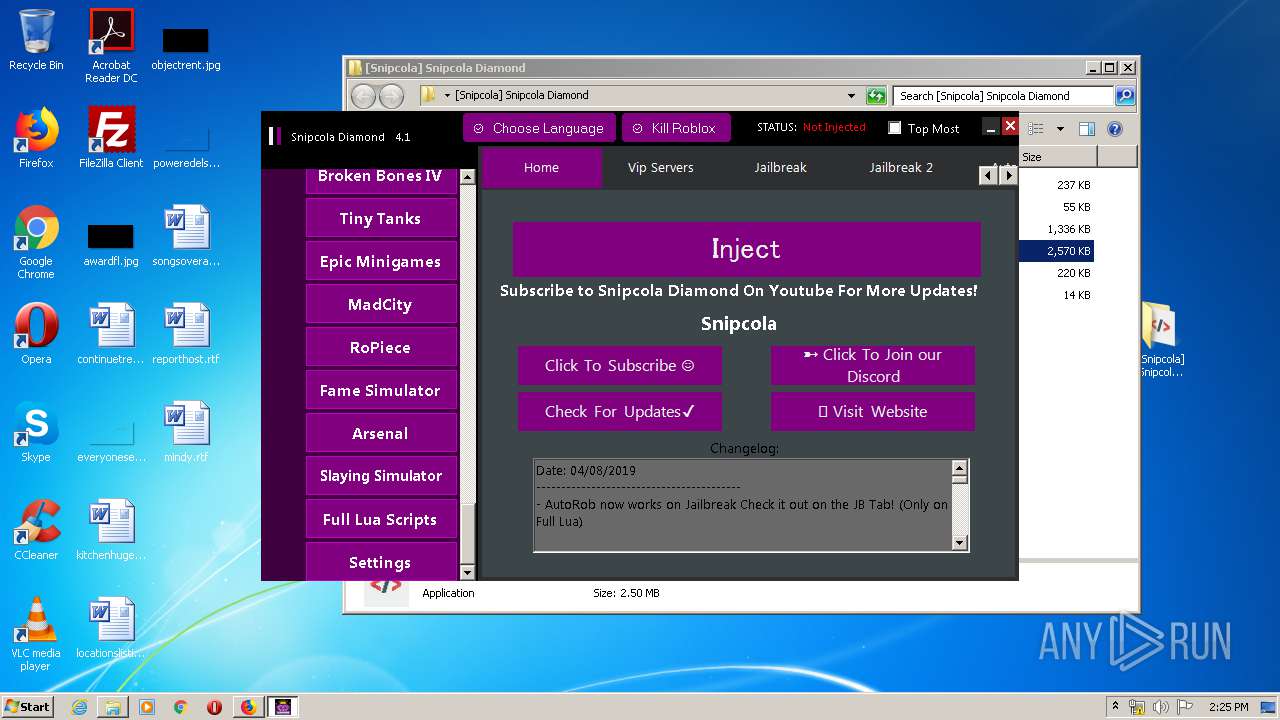Click the large Inject button

pyautogui.click(x=746, y=249)
